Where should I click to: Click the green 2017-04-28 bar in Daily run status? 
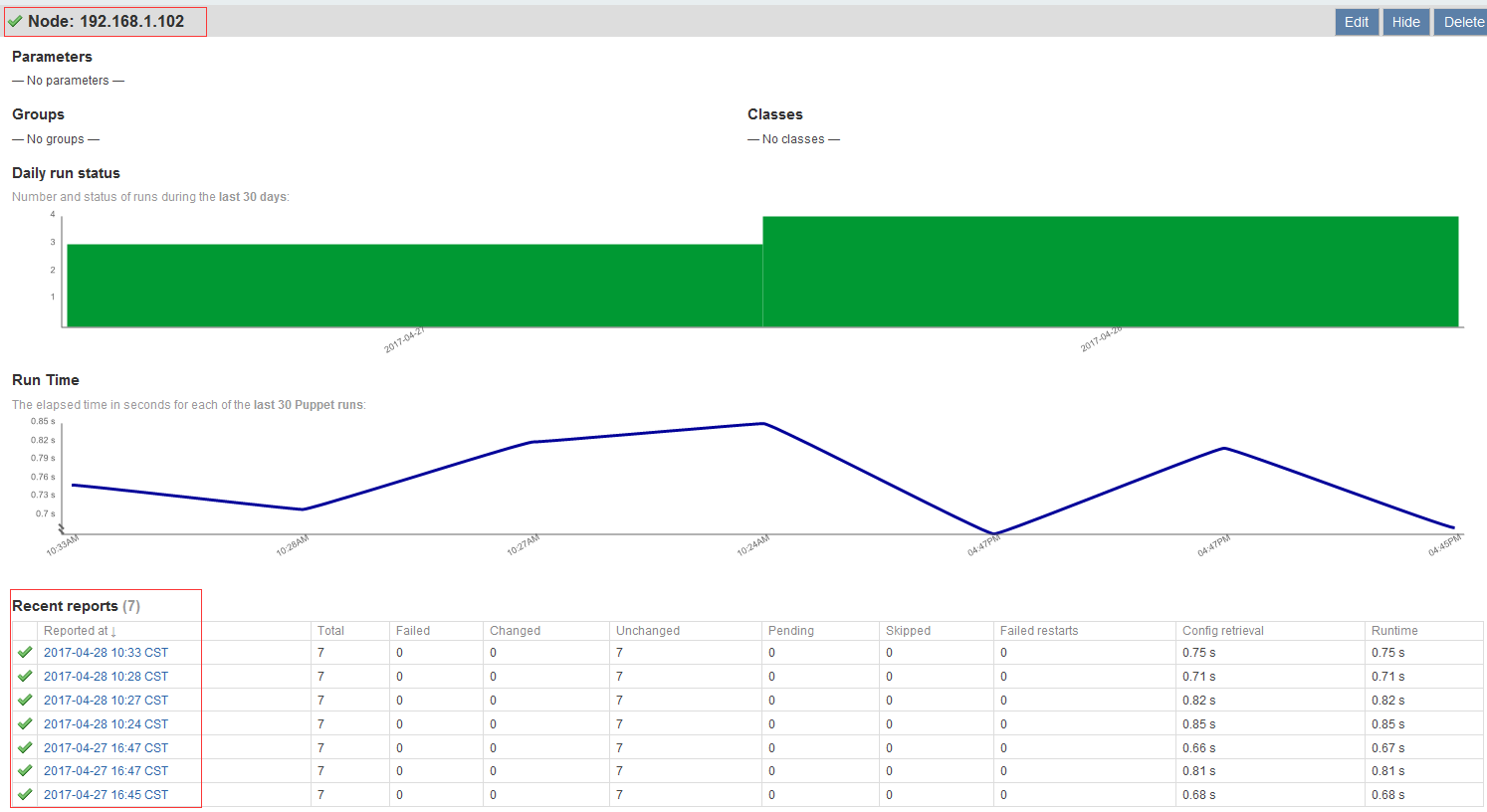[x=1110, y=272]
